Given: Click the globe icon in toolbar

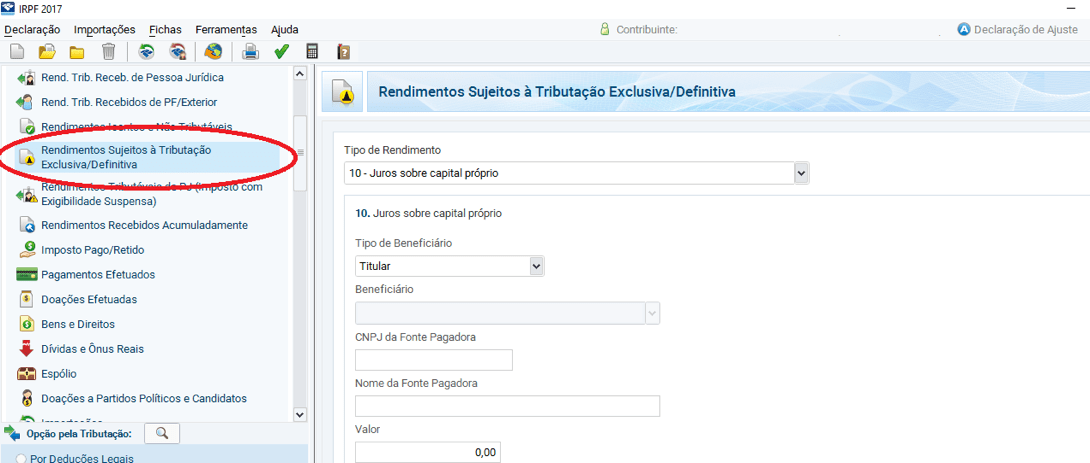Looking at the screenshot, I should point(213,52).
